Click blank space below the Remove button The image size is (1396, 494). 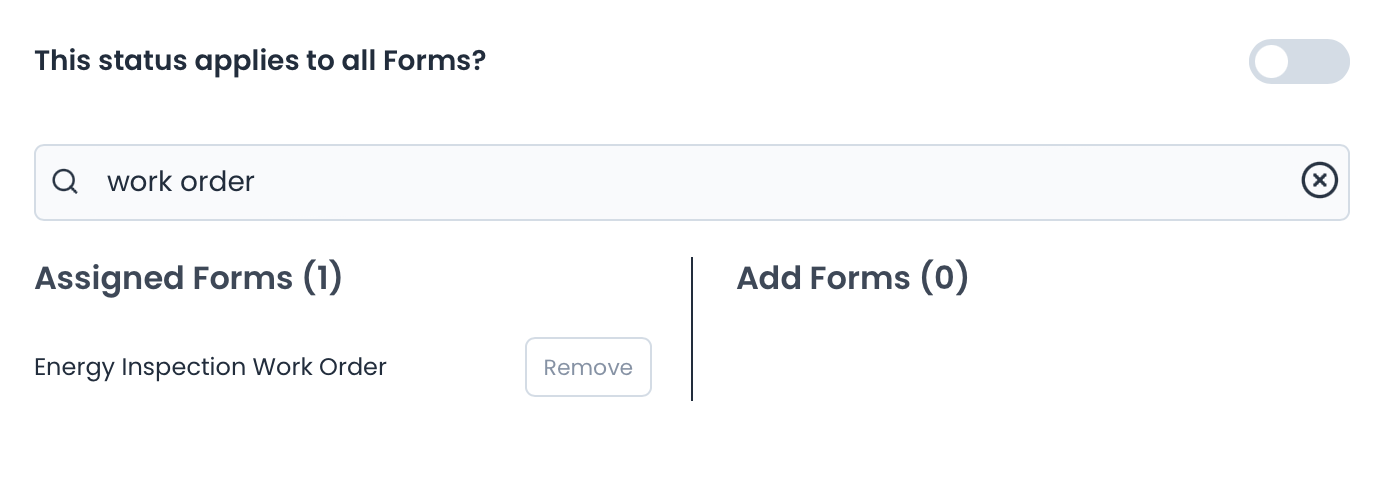point(588,440)
